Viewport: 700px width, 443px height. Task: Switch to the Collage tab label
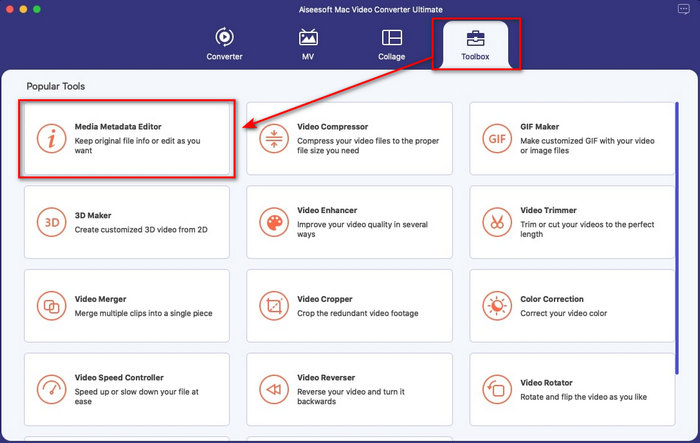(392, 57)
